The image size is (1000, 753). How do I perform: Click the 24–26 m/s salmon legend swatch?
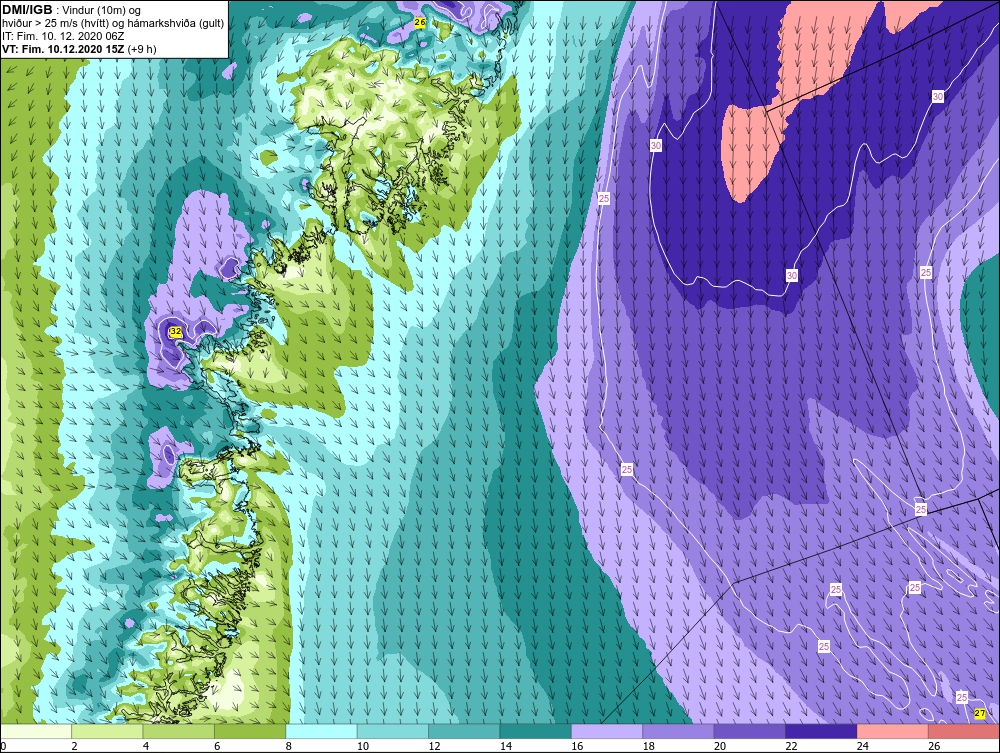coord(893,731)
